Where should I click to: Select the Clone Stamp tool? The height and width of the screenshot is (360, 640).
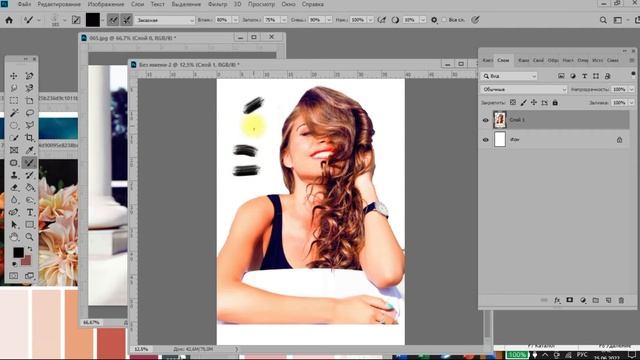pos(14,175)
